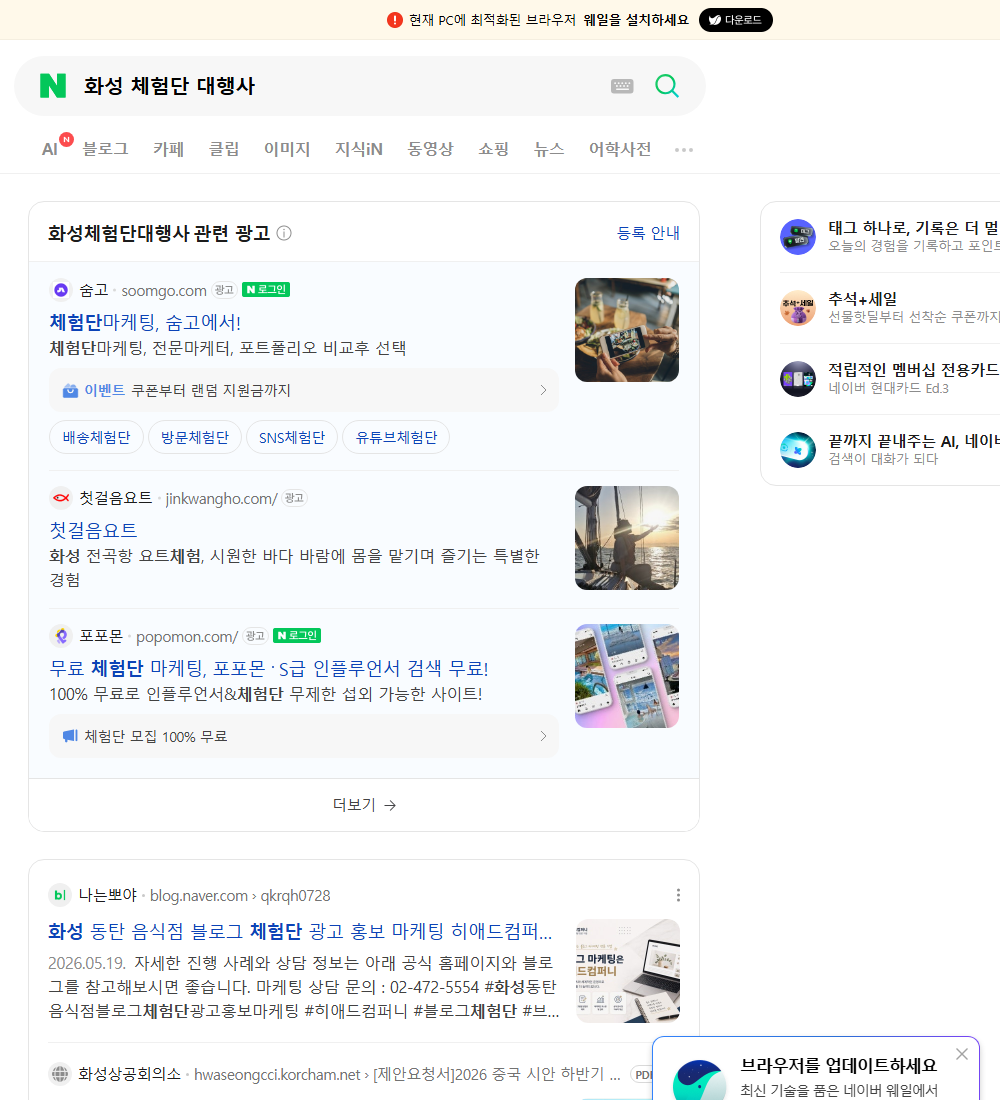
Task: Click the 포포몬 favicon icon
Action: [x=61, y=636]
